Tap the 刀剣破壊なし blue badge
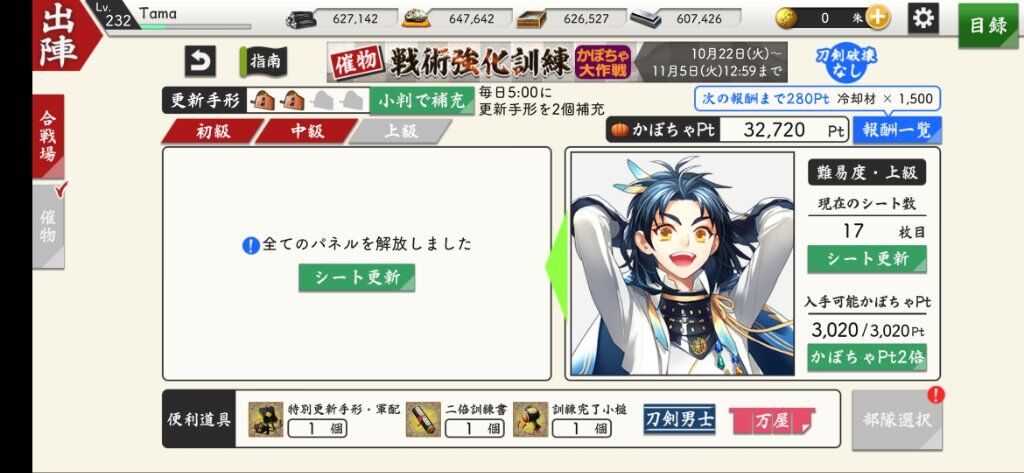The image size is (1024, 473). coord(846,63)
